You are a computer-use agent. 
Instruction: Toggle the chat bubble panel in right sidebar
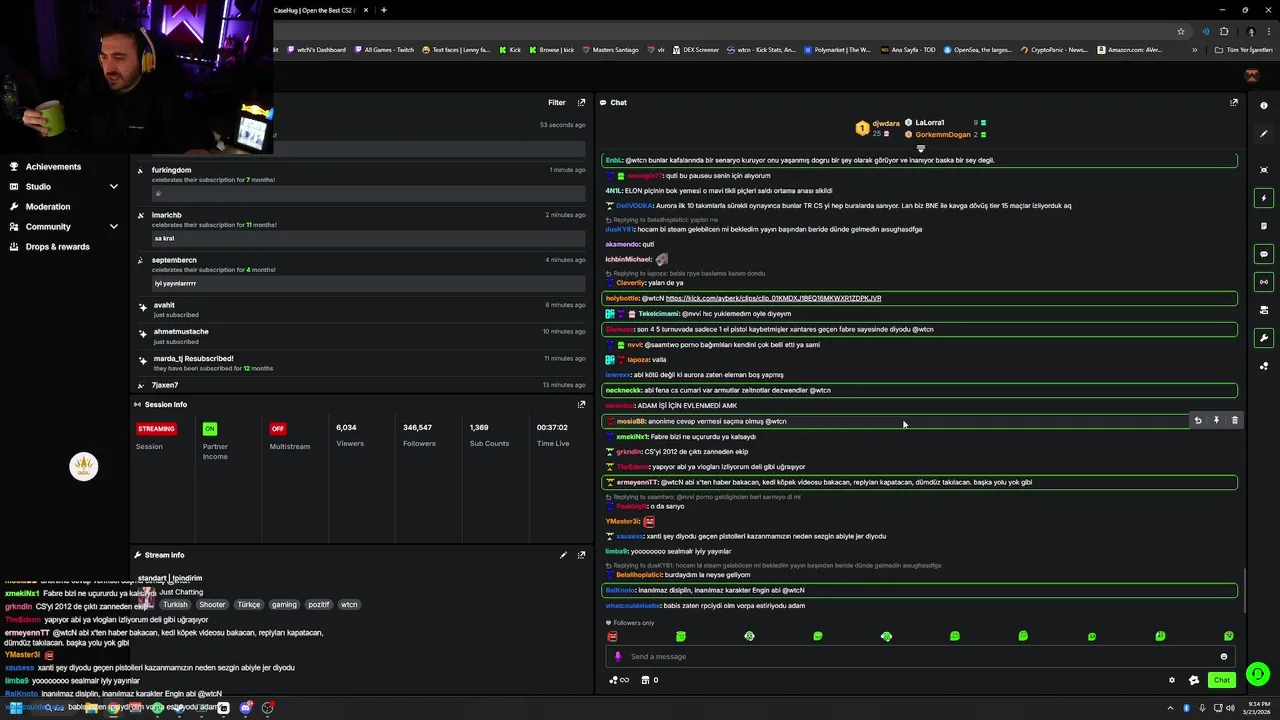click(1264, 254)
